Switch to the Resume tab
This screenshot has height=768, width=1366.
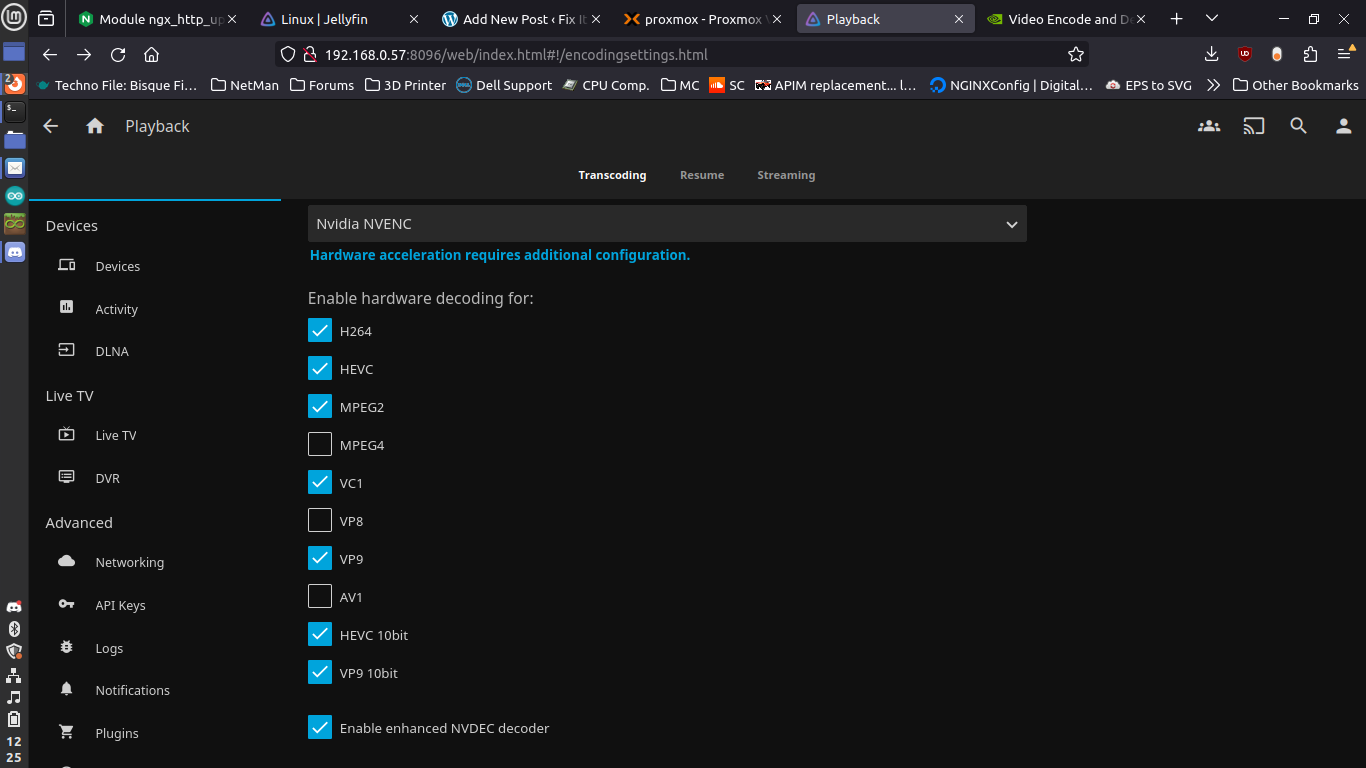click(702, 175)
